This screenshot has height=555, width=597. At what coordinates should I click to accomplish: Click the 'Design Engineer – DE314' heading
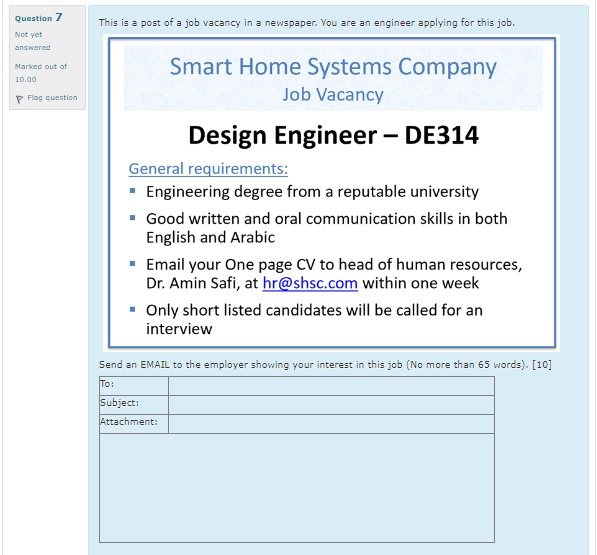[x=333, y=135]
